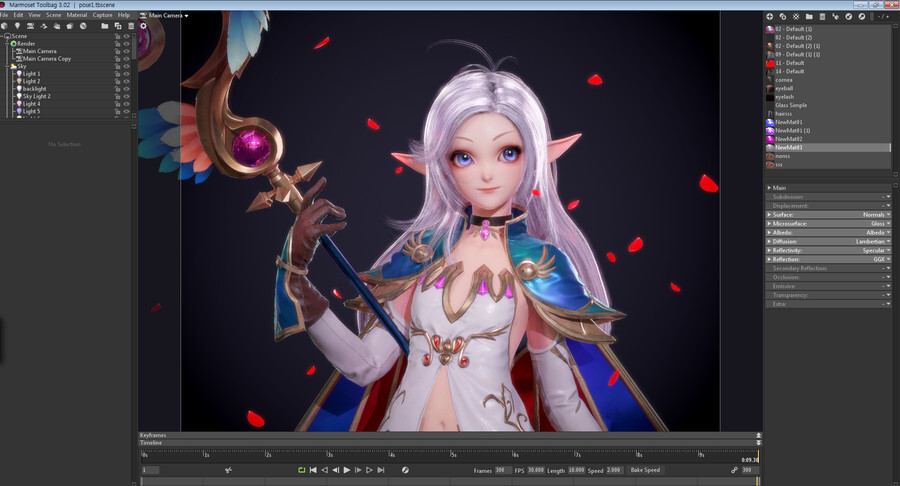Add a turntable object icon

(44, 26)
